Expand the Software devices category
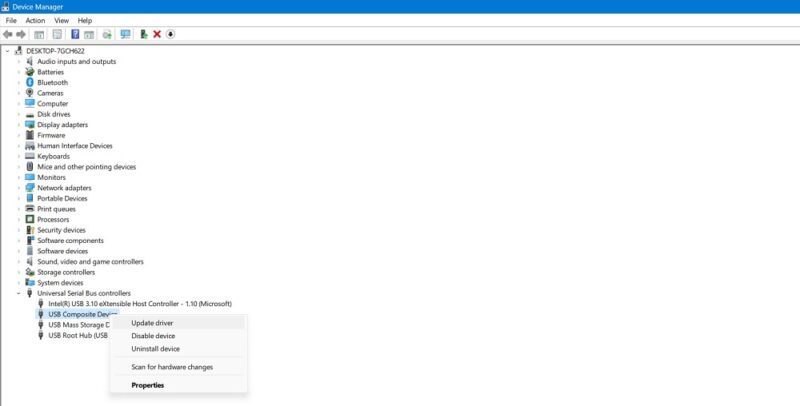Viewport: 800px width, 406px height. point(19,251)
